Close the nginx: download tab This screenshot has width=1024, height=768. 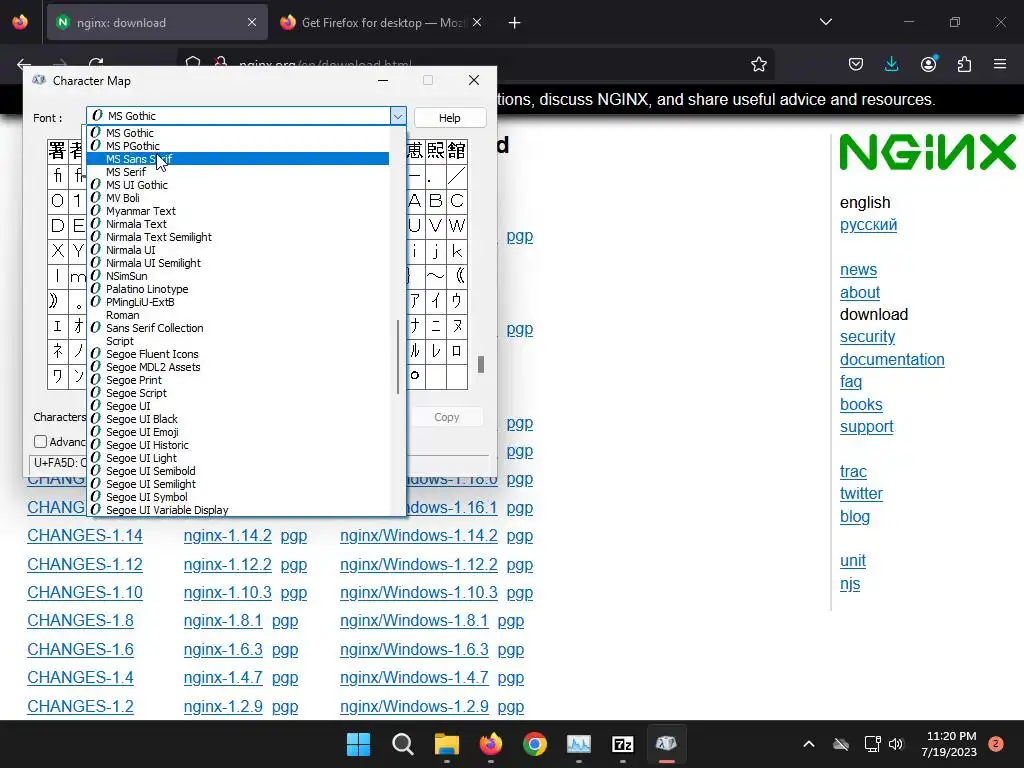click(252, 23)
